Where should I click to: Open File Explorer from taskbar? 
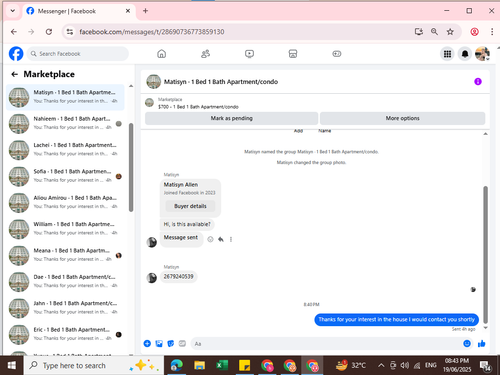pyautogui.click(x=199, y=366)
